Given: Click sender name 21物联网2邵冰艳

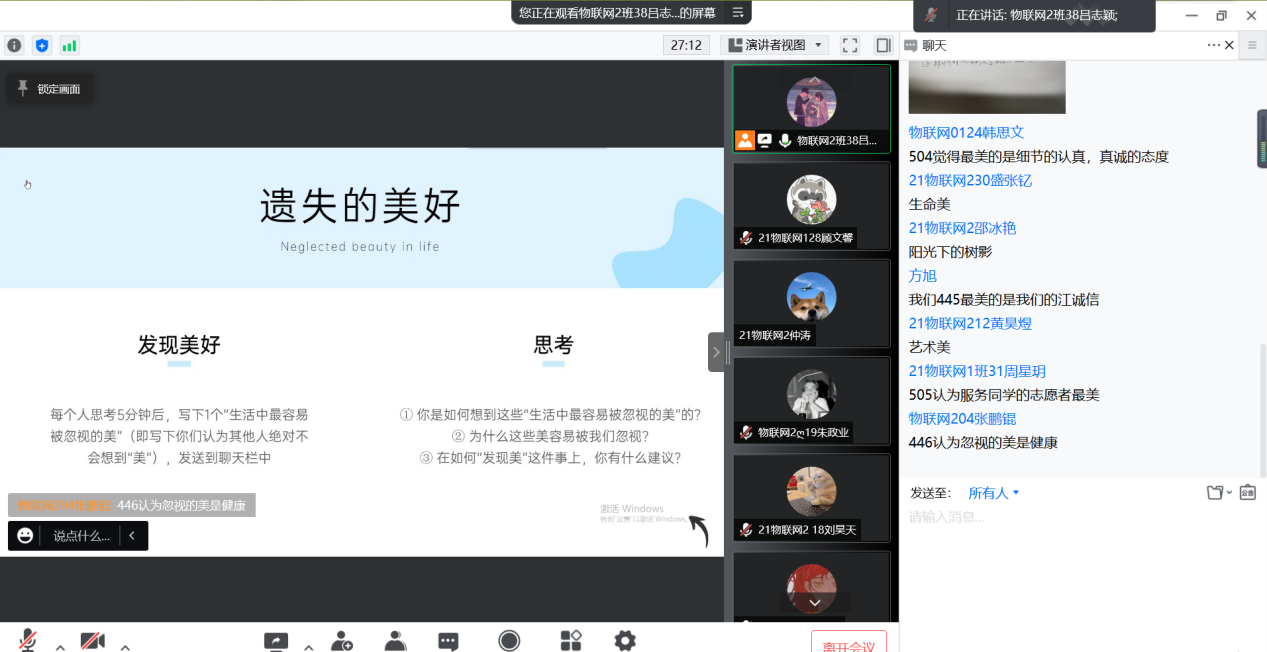Looking at the screenshot, I should [x=962, y=228].
